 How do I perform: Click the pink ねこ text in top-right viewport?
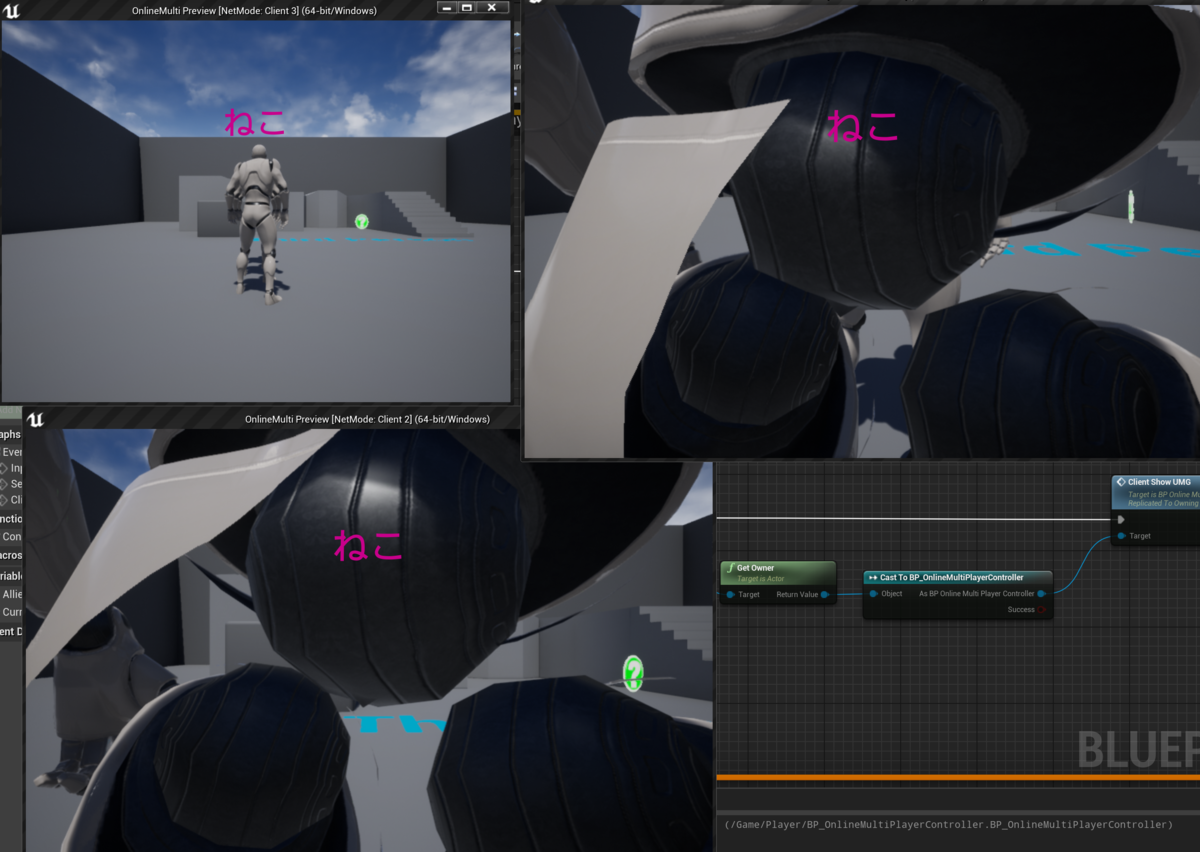[863, 125]
